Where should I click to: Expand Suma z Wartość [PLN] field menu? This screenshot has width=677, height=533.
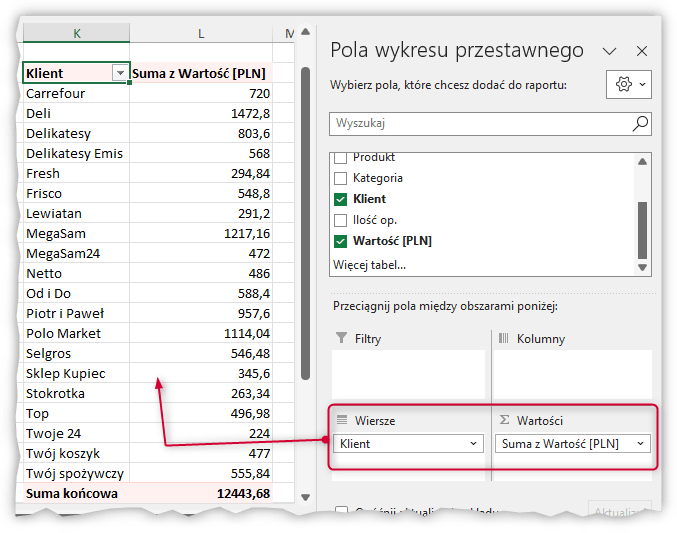click(640, 444)
